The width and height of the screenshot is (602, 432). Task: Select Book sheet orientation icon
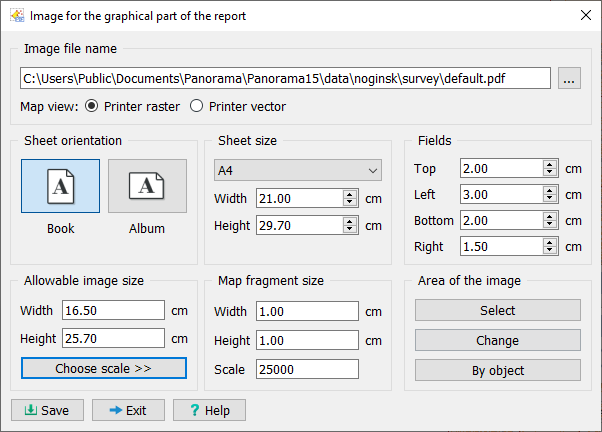point(60,186)
